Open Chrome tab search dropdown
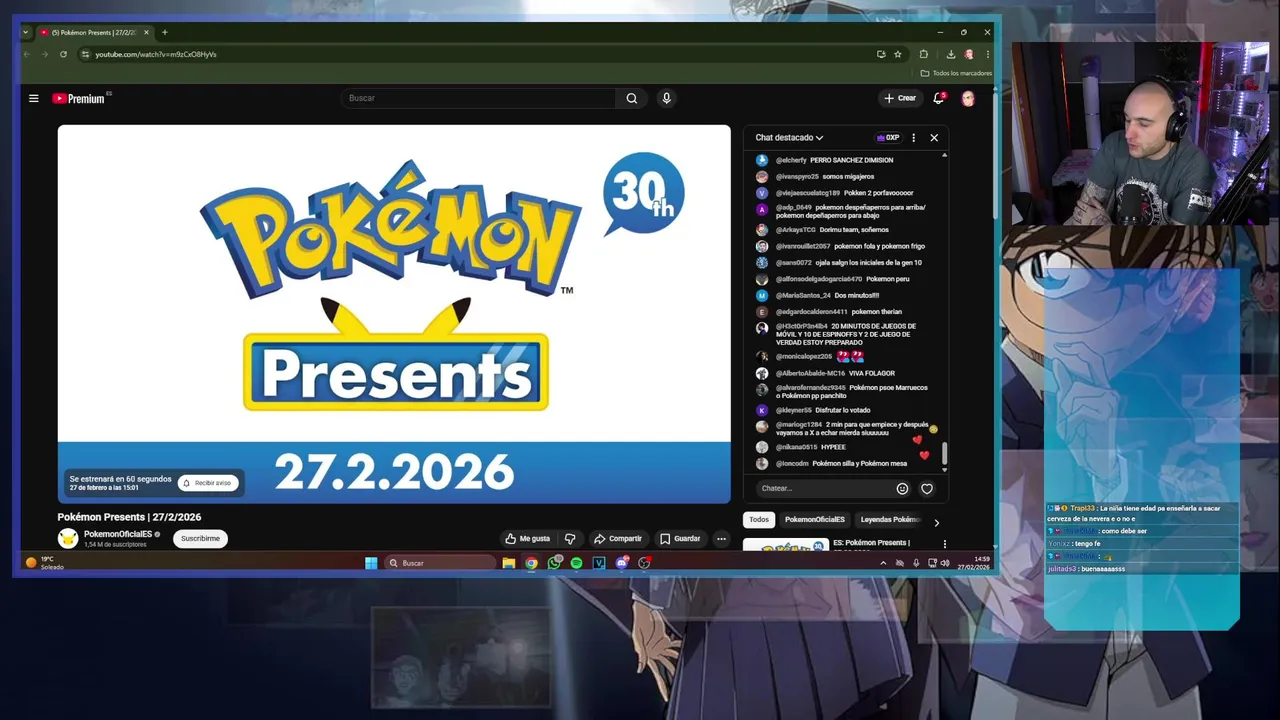The image size is (1280, 720). coord(26,32)
